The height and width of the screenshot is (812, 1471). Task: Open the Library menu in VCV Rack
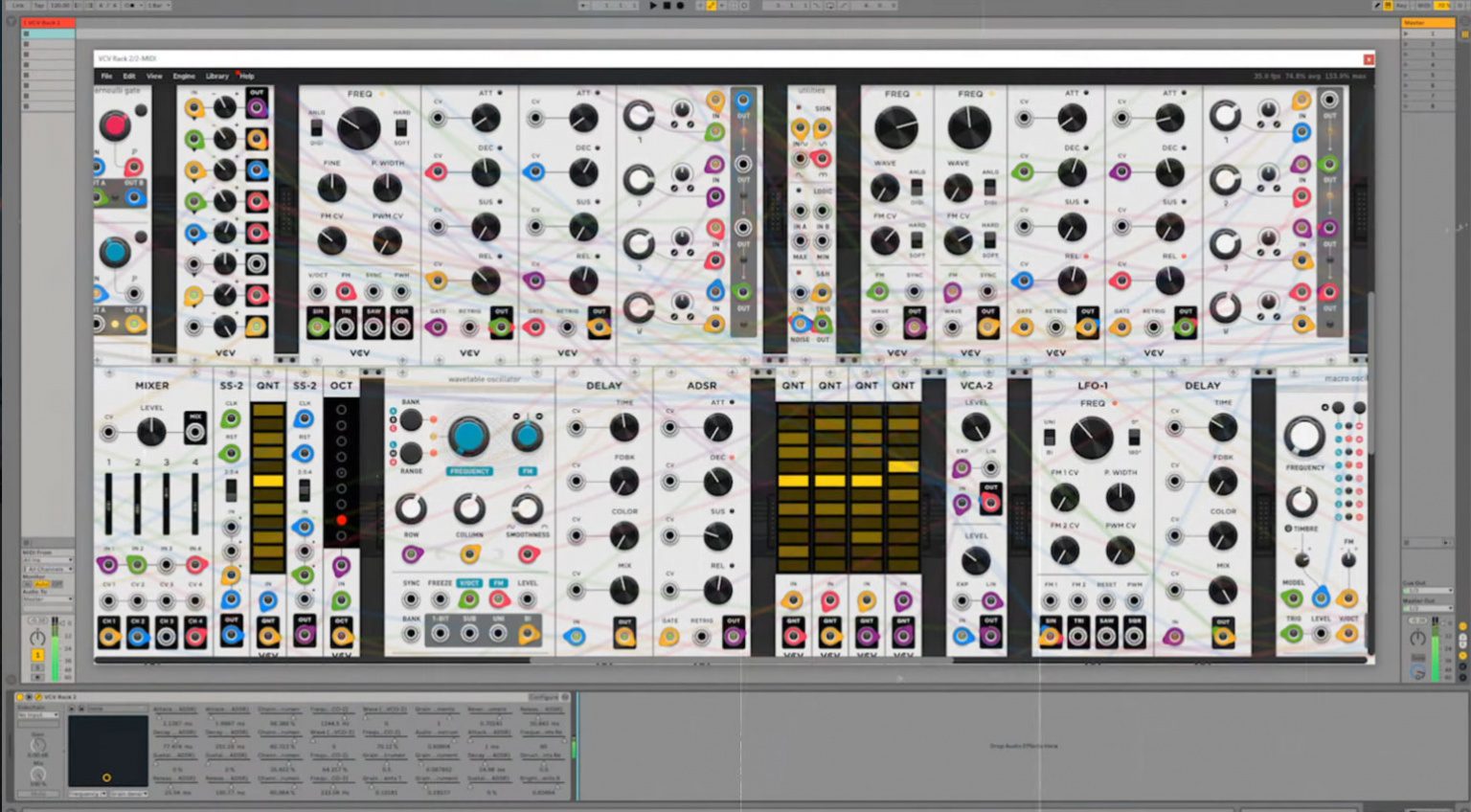click(216, 76)
